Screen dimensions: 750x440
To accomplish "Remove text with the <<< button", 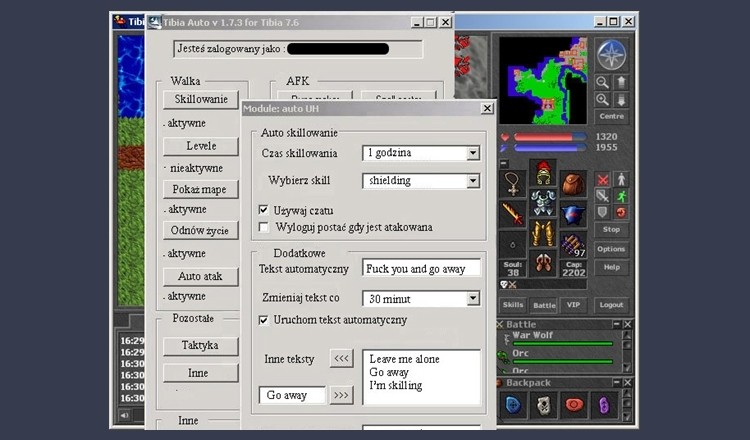I will tap(342, 358).
